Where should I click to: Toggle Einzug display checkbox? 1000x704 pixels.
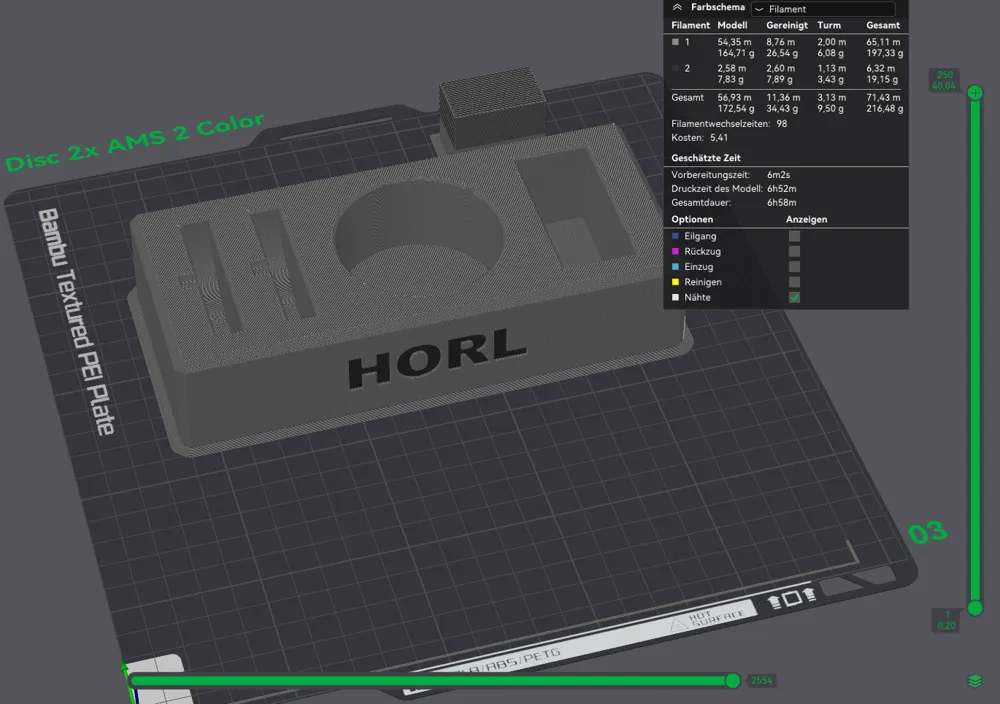tap(794, 267)
